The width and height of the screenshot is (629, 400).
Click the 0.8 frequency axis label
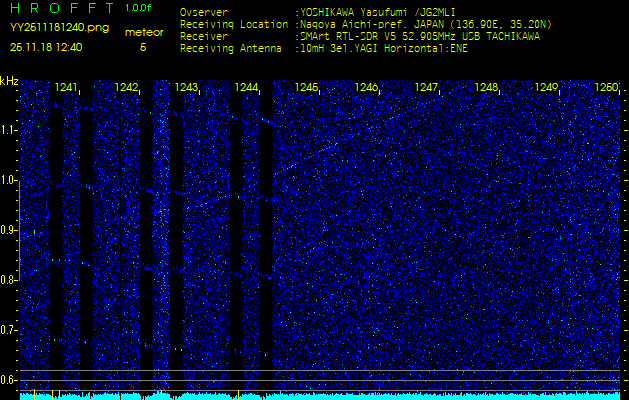coord(9,279)
